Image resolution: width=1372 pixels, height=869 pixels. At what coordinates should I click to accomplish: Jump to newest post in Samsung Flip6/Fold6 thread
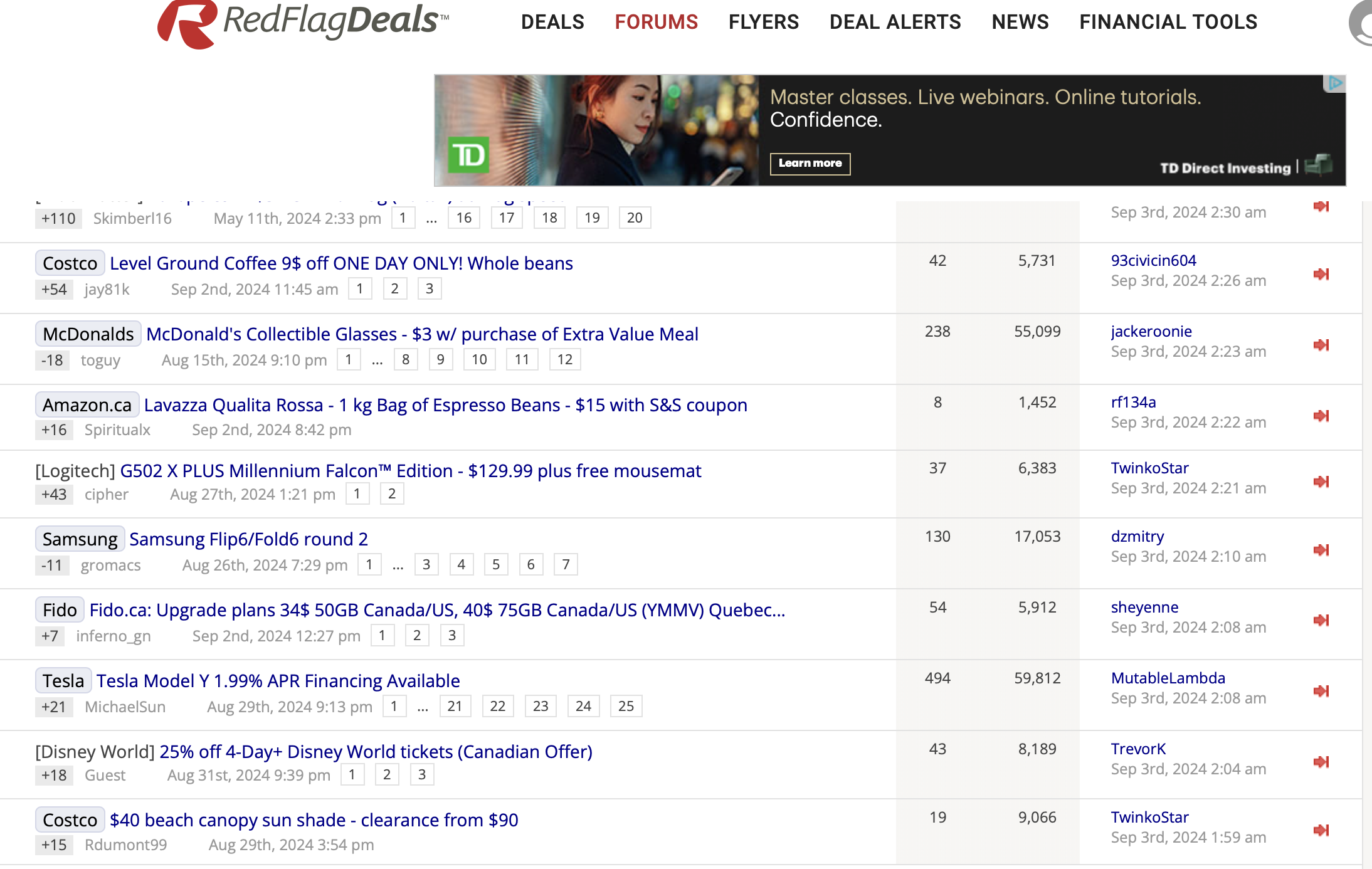pyautogui.click(x=1321, y=550)
